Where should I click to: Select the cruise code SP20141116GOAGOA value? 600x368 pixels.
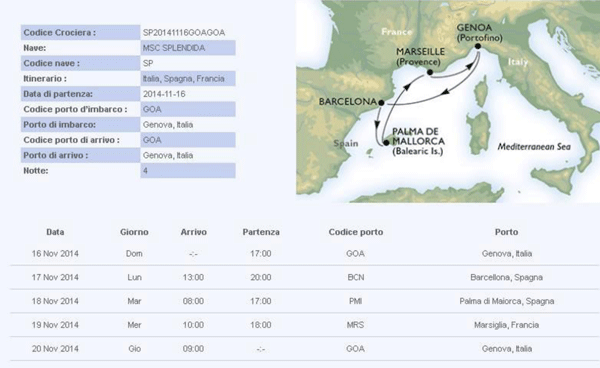(x=184, y=33)
